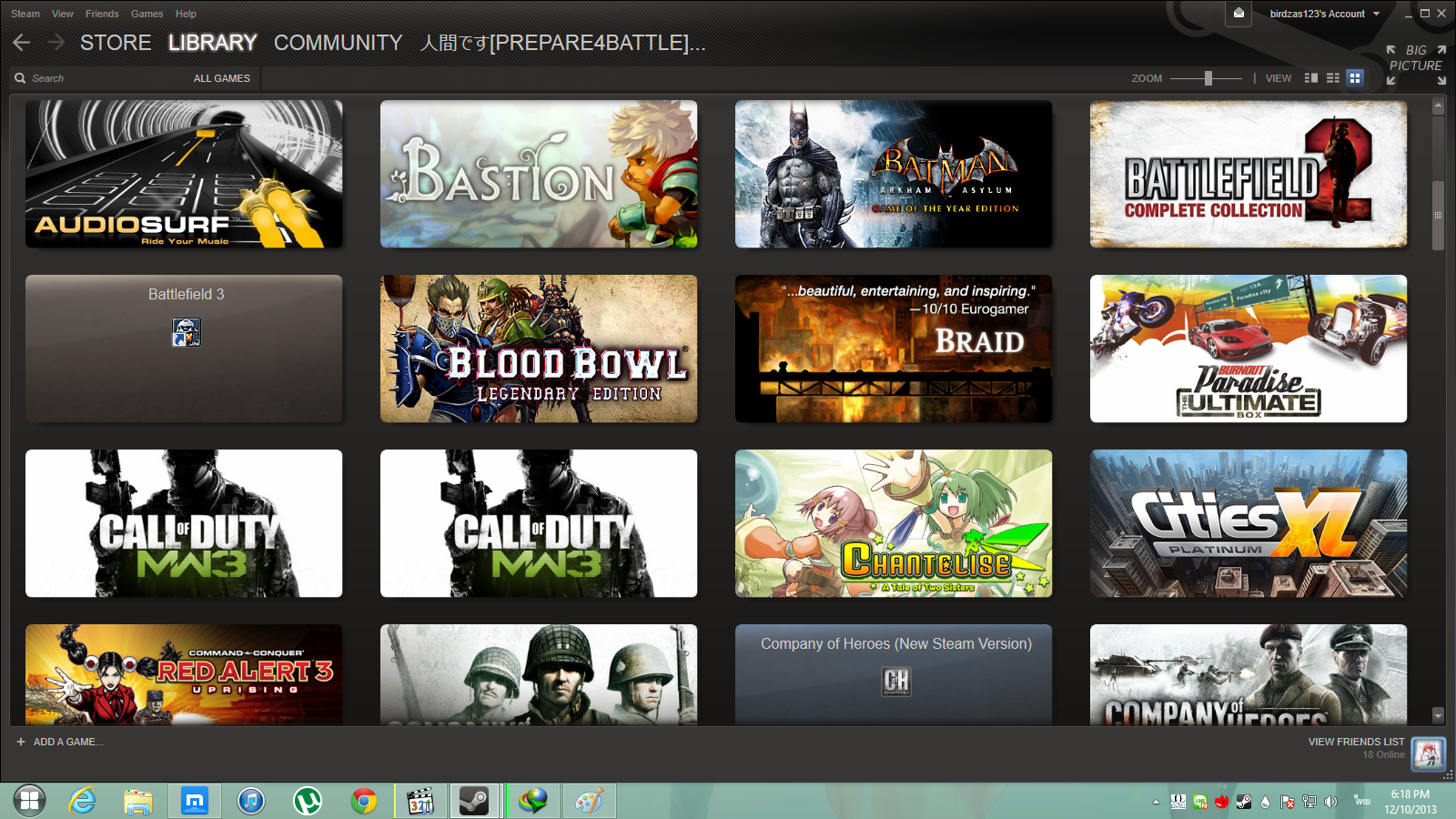Image resolution: width=1456 pixels, height=819 pixels.
Task: Select Burnout Paradise Ultimate Box tile
Action: (x=1249, y=349)
